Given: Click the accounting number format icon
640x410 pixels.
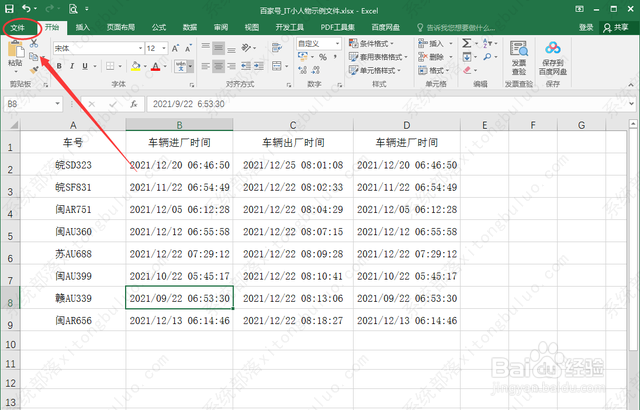Looking at the screenshot, I should 302,57.
